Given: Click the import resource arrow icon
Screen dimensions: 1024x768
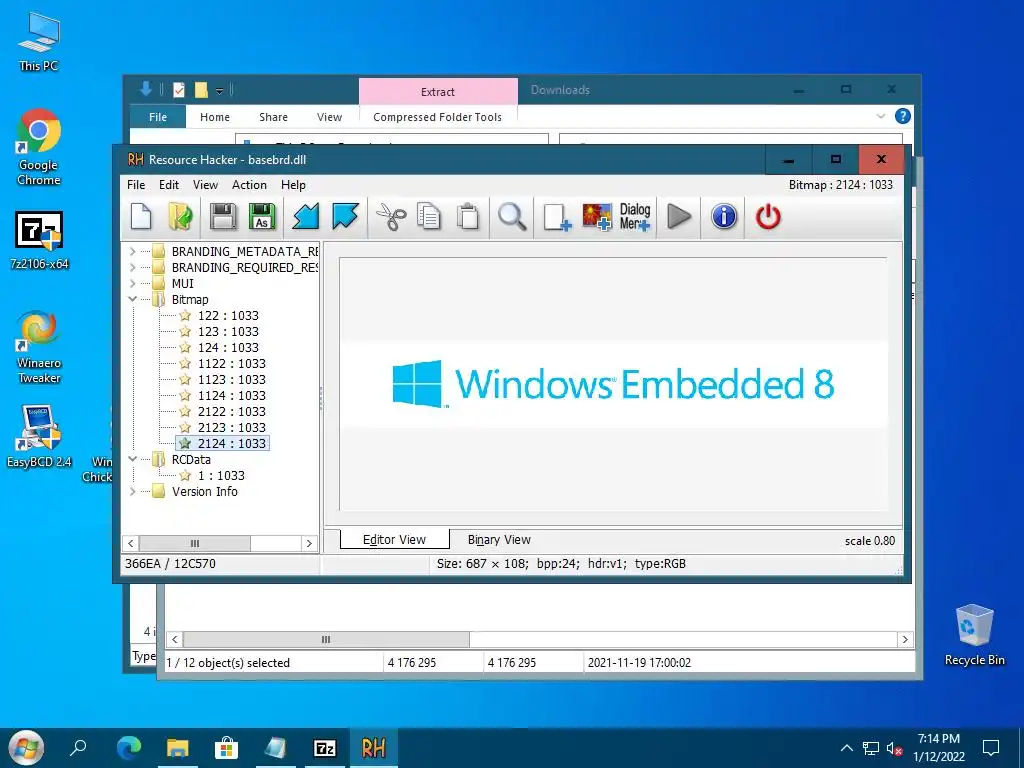Looking at the screenshot, I should tap(306, 217).
